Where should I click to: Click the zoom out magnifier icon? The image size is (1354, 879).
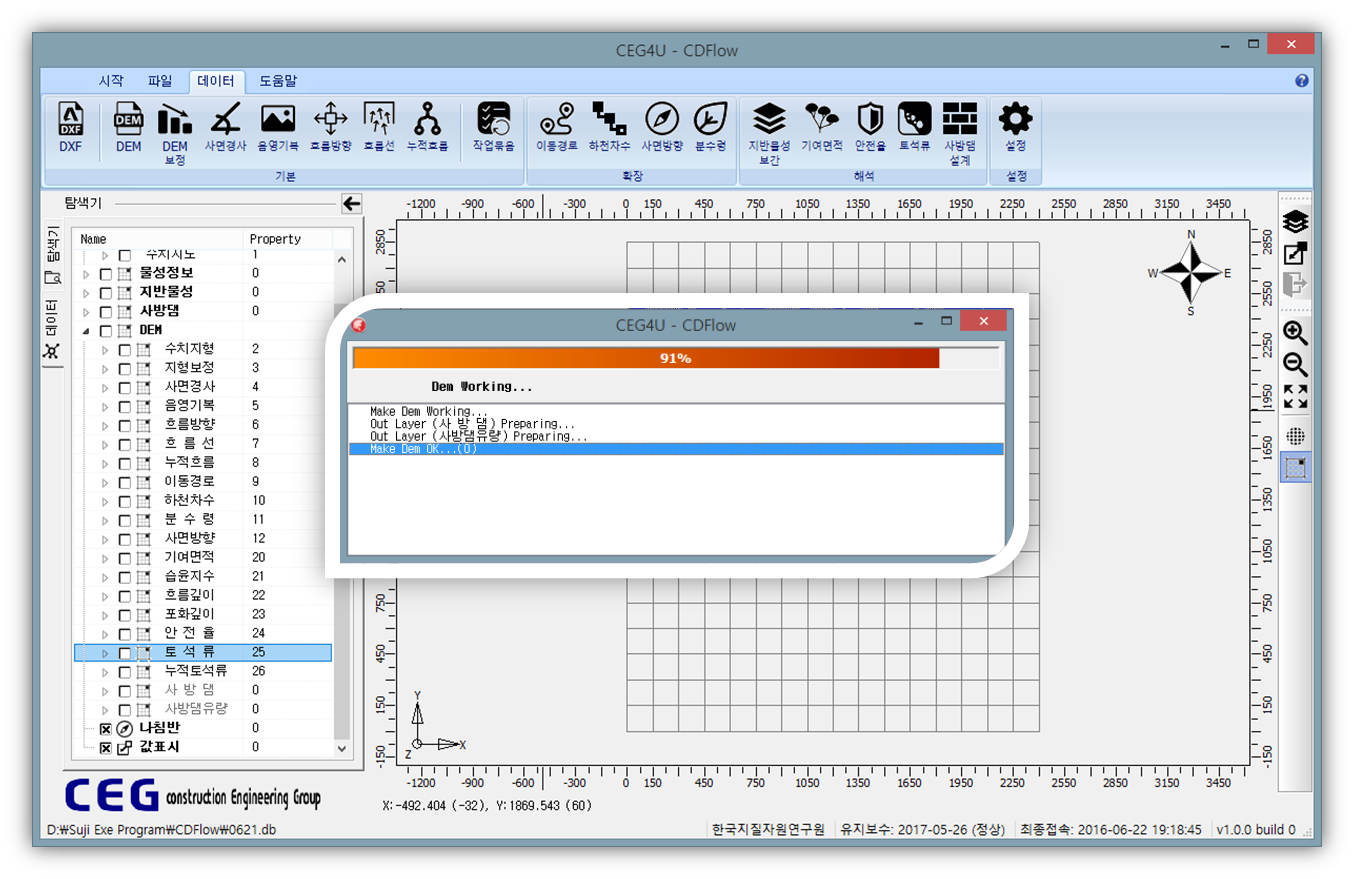click(x=1296, y=365)
